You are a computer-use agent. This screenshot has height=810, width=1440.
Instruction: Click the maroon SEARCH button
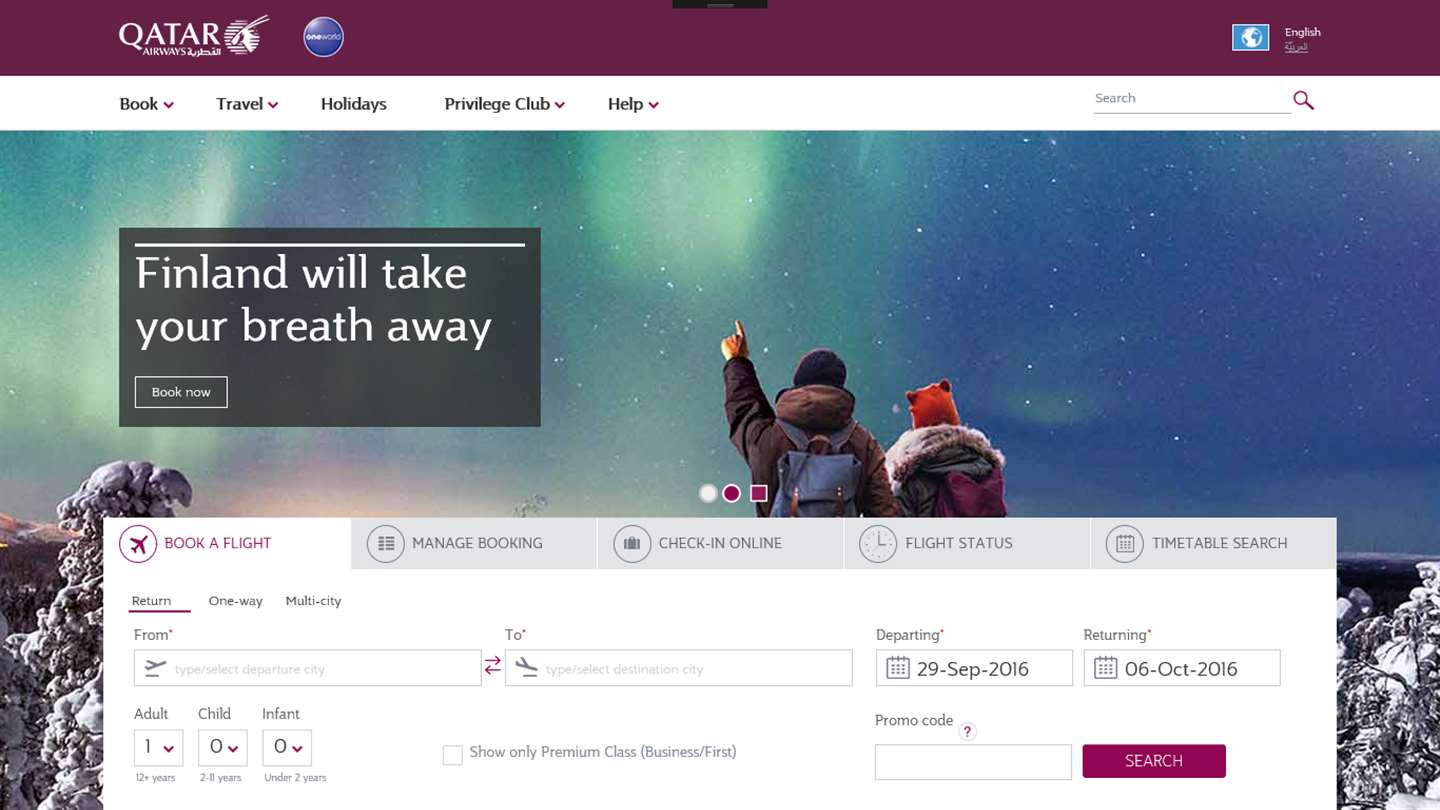[x=1154, y=761]
